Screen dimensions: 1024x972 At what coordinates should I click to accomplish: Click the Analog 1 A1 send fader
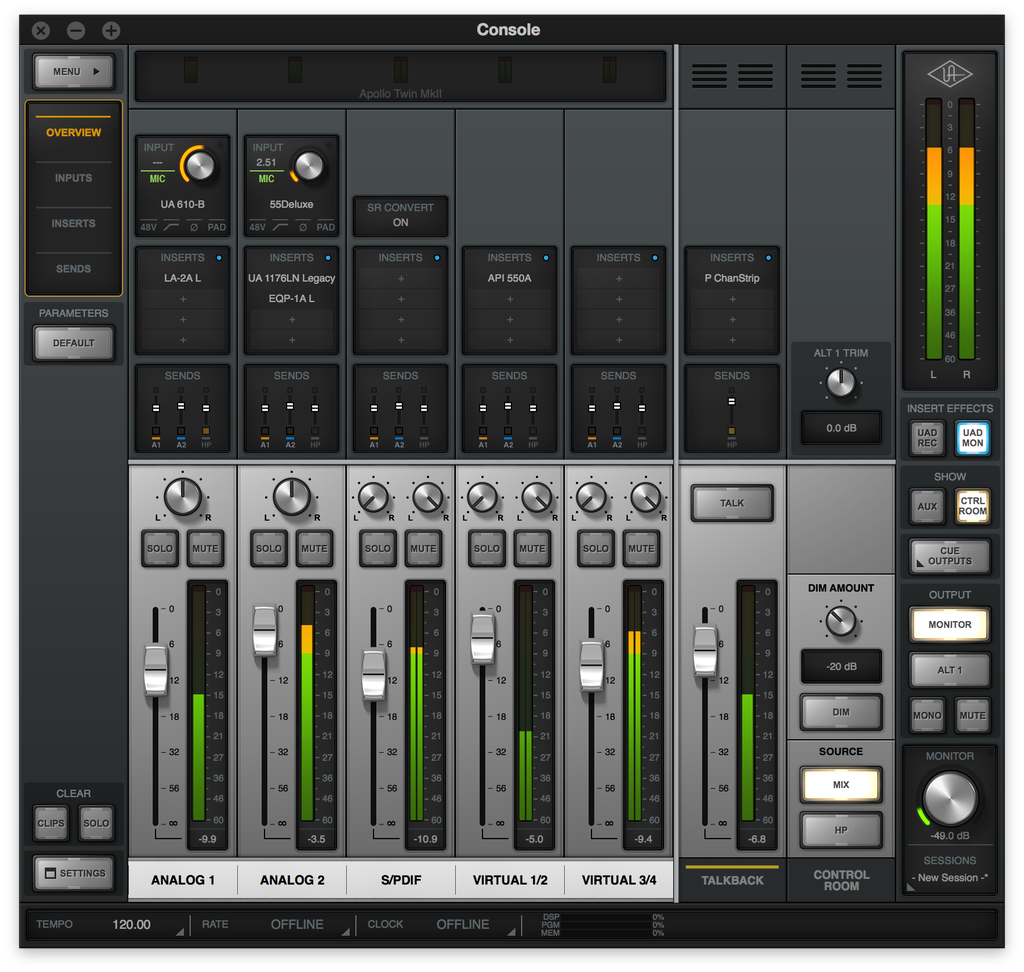pyautogui.click(x=155, y=408)
